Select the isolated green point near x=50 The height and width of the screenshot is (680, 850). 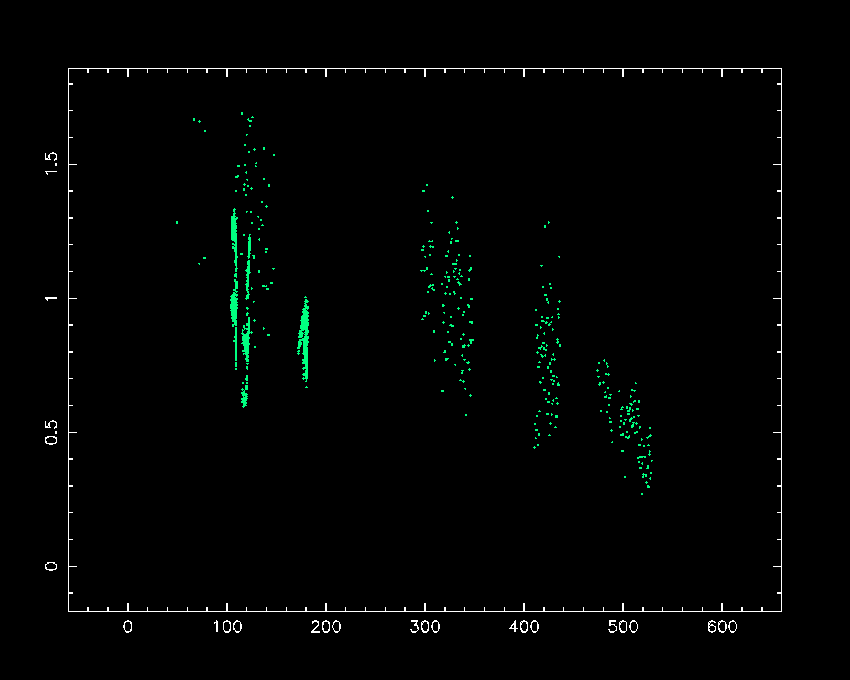pyautogui.click(x=177, y=222)
